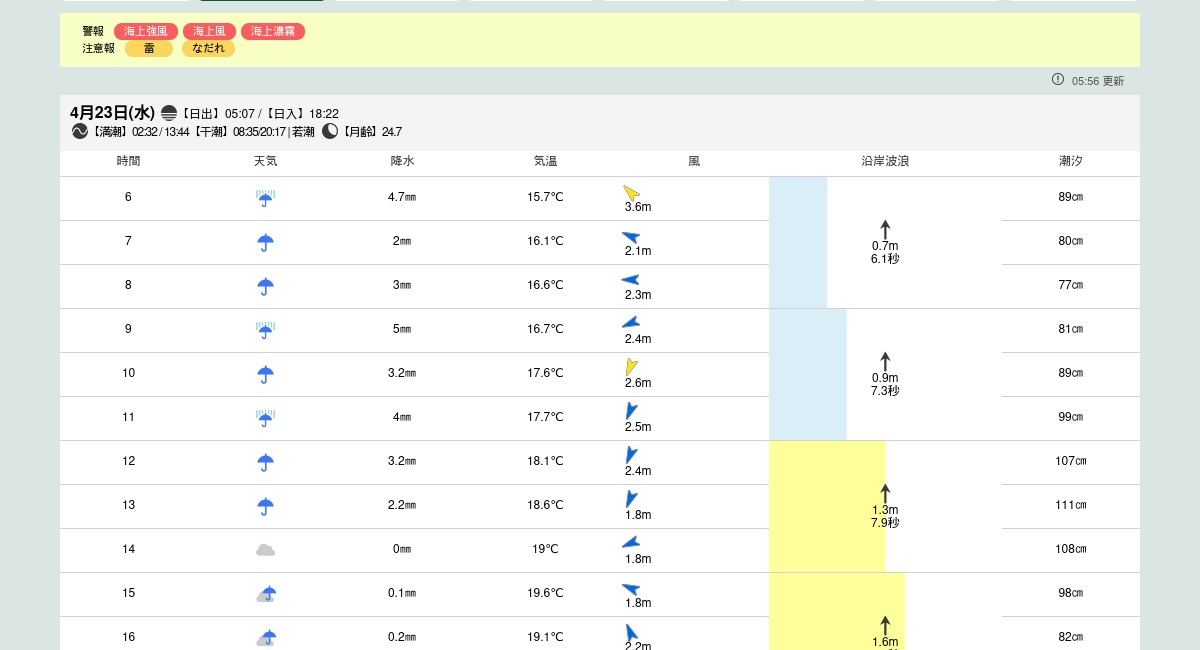1200x650 pixels.
Task: Click the yellow wind arrow at 10時
Action: pos(631,367)
